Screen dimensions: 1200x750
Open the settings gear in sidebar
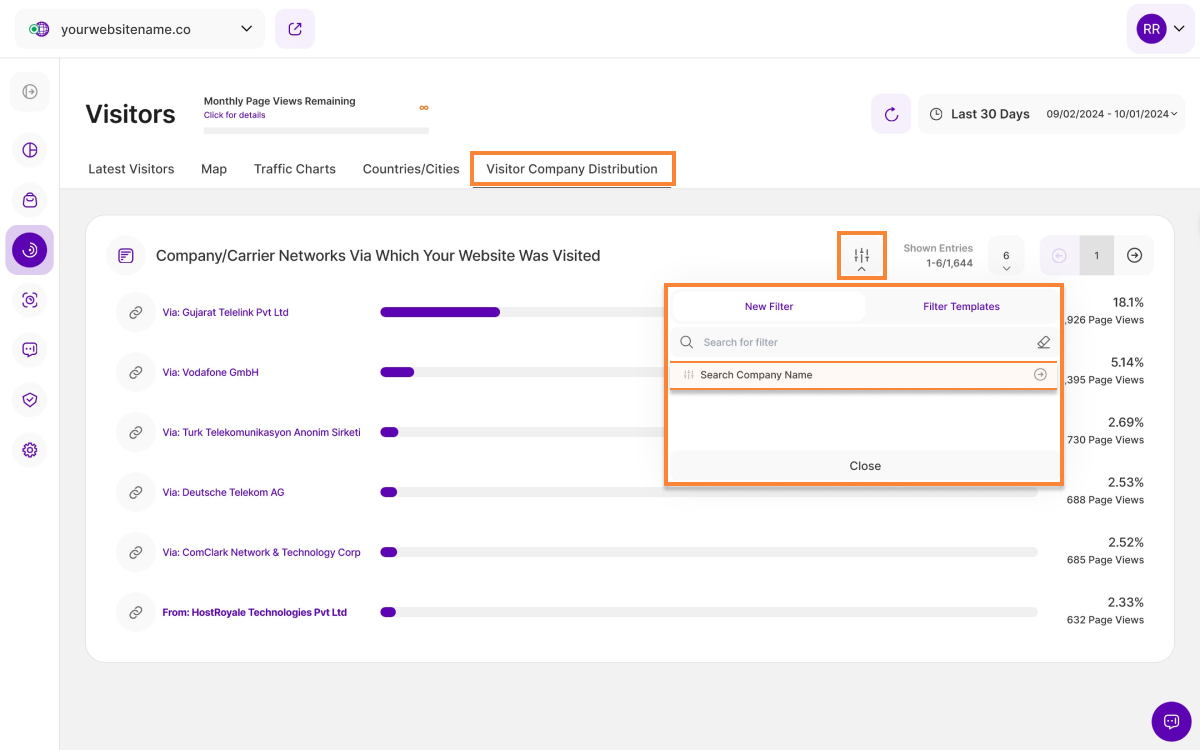pyautogui.click(x=30, y=450)
